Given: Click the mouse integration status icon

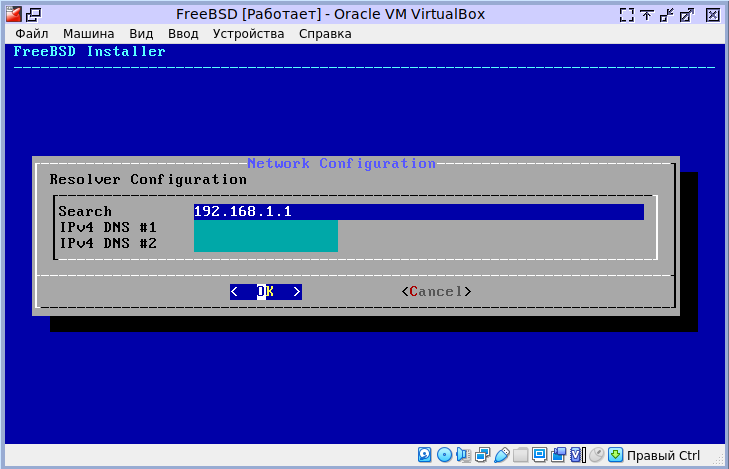Looking at the screenshot, I should pos(596,455).
